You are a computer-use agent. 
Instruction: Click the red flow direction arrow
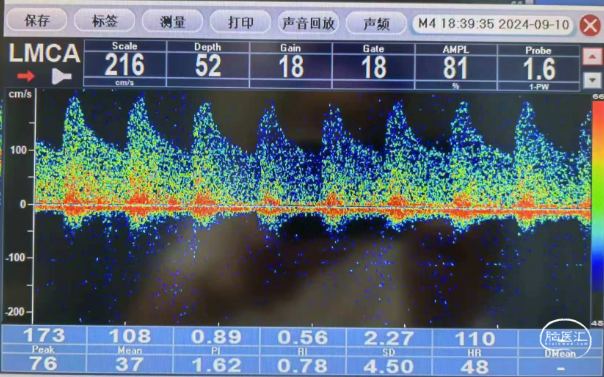click(x=26, y=76)
